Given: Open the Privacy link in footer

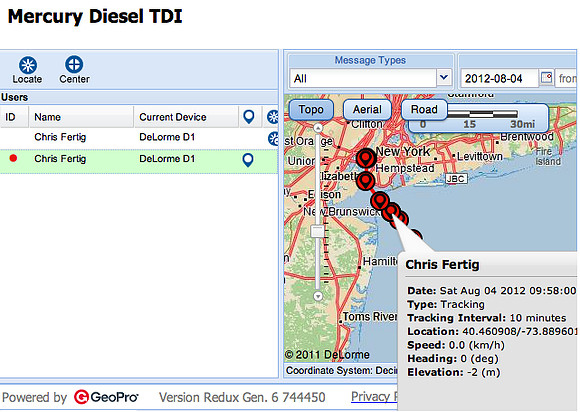Looking at the screenshot, I should 374,396.
